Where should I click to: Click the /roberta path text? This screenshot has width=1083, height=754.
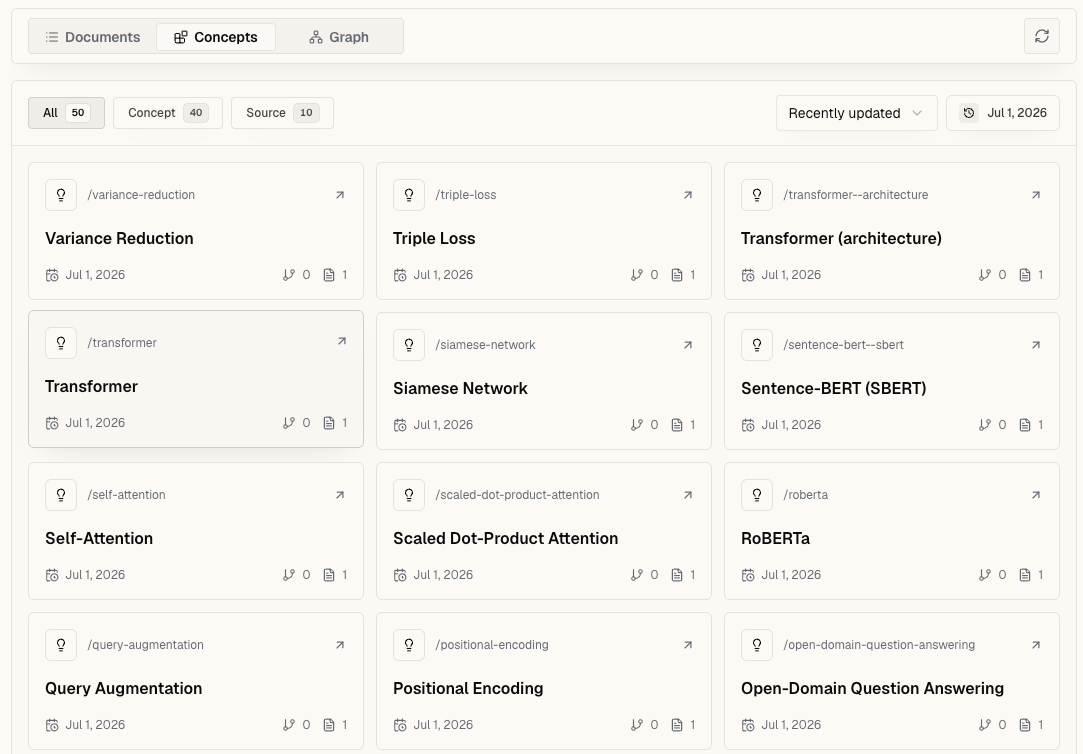[x=805, y=494]
